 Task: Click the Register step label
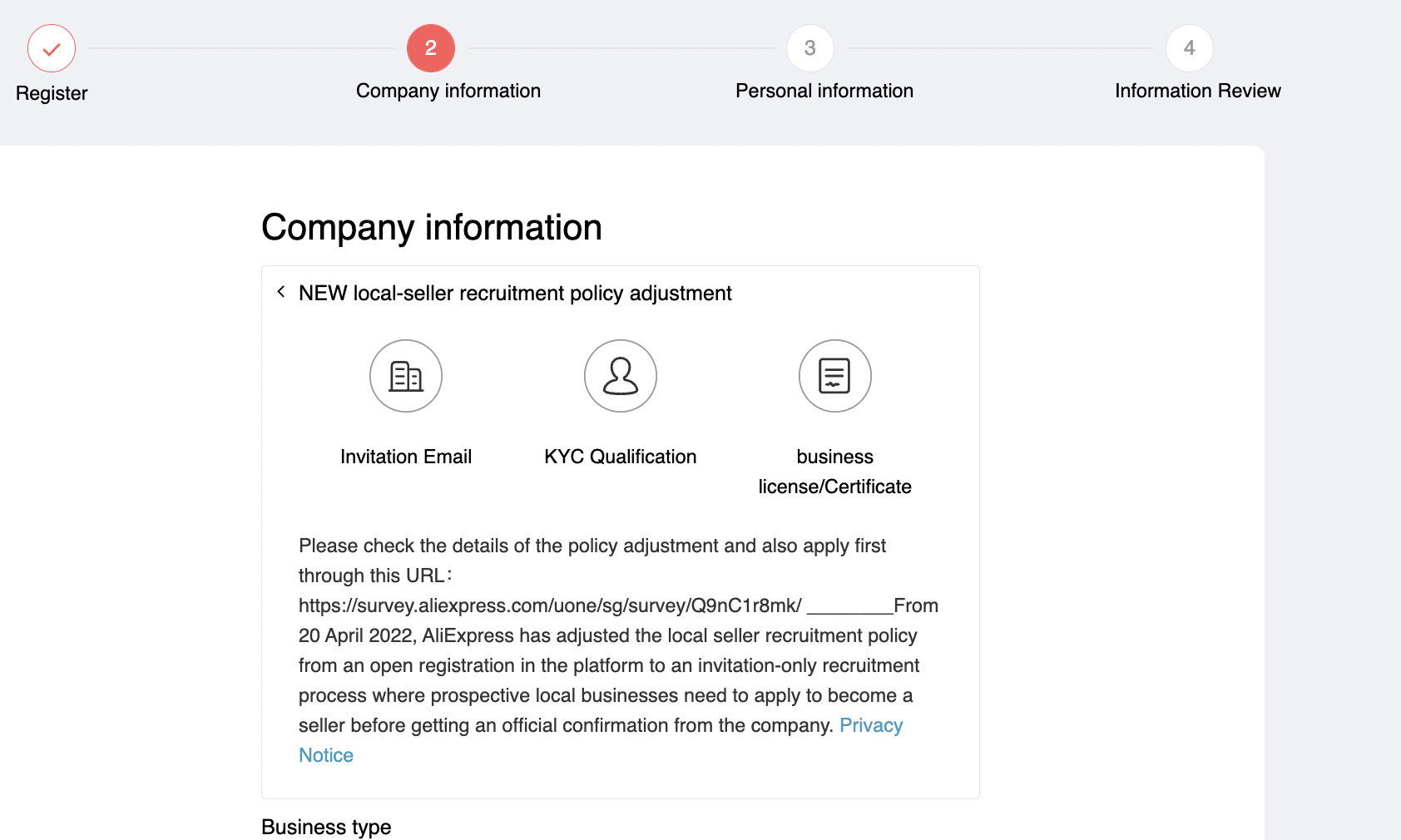point(52,93)
